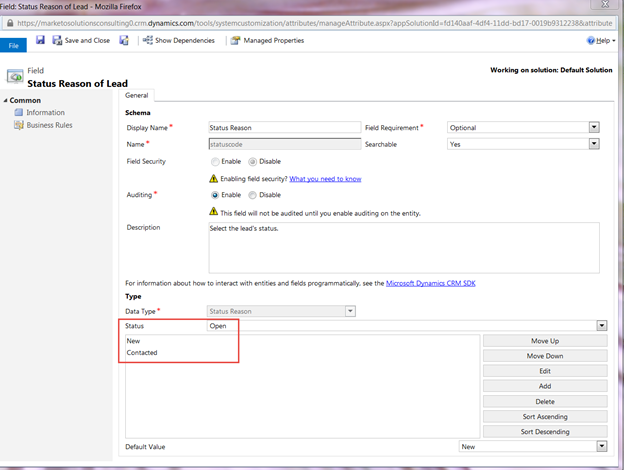Select Disable for Field Security
624x470 pixels.
(252, 162)
